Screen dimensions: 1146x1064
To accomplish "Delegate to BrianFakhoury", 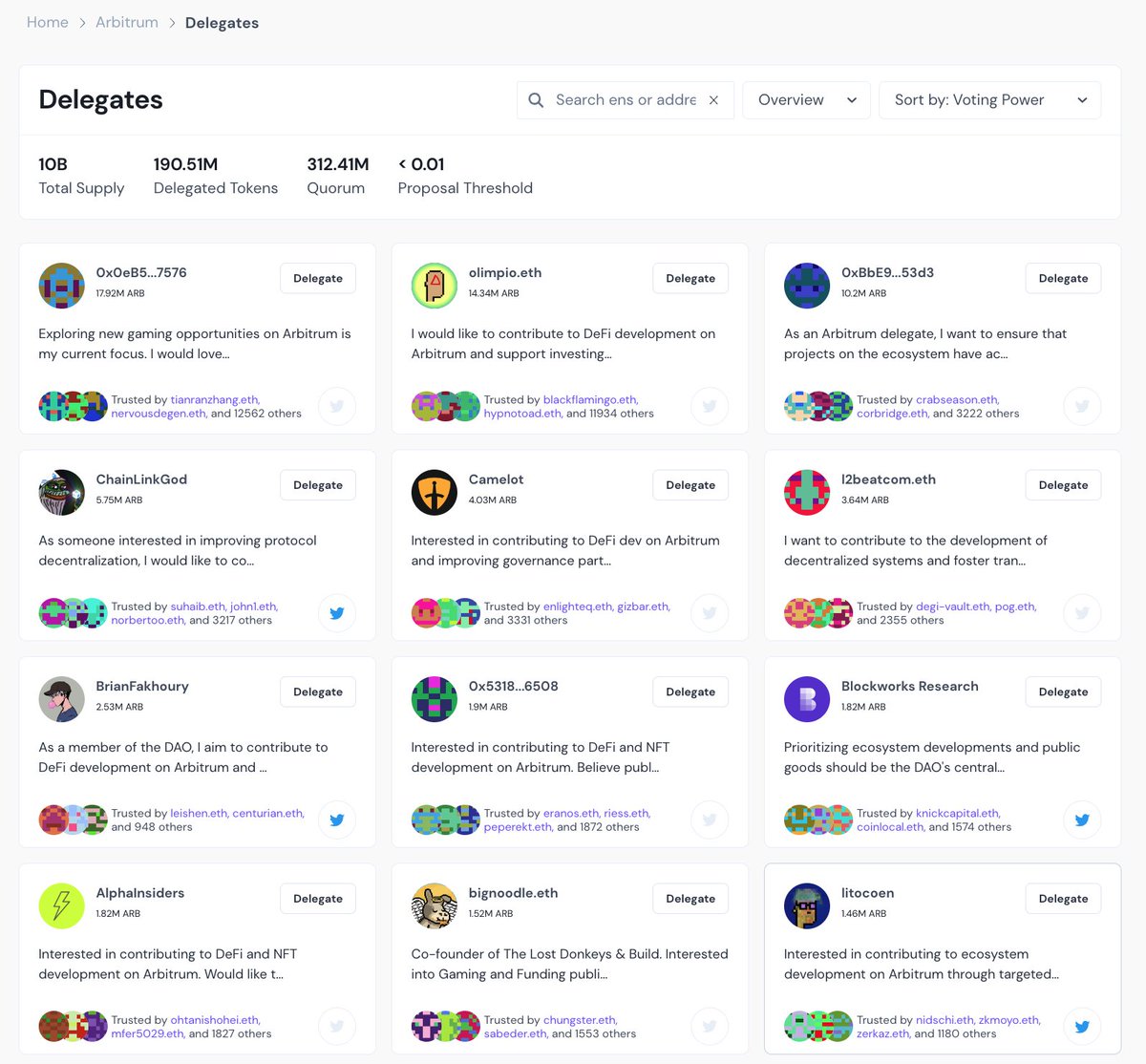I will tap(318, 692).
